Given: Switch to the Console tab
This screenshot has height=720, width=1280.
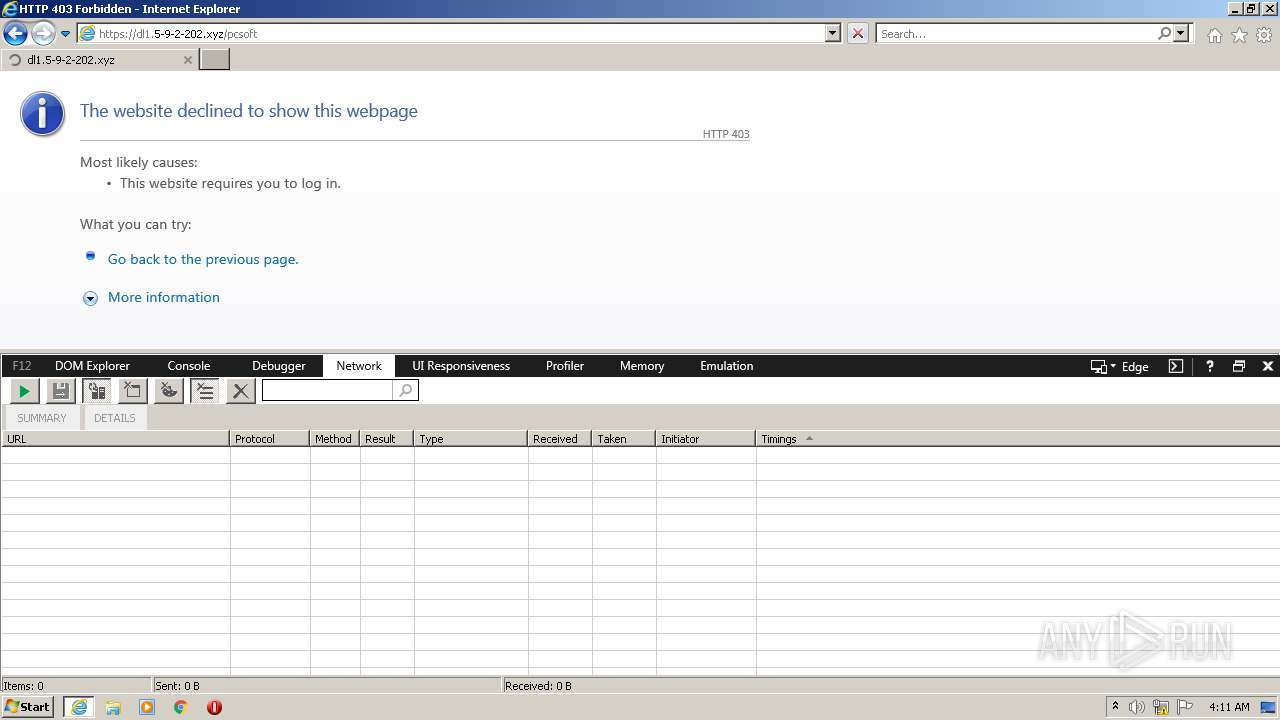Looking at the screenshot, I should click(x=188, y=366).
